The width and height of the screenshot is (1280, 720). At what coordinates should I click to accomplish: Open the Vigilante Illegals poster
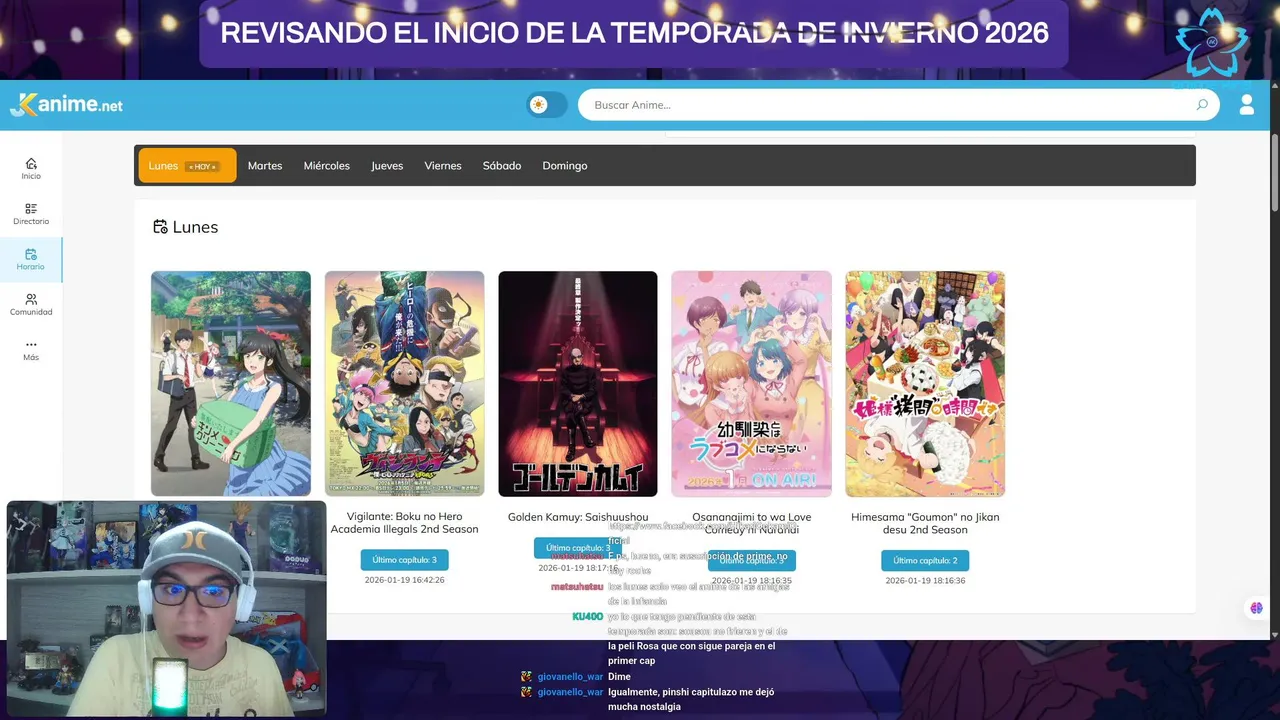click(404, 384)
